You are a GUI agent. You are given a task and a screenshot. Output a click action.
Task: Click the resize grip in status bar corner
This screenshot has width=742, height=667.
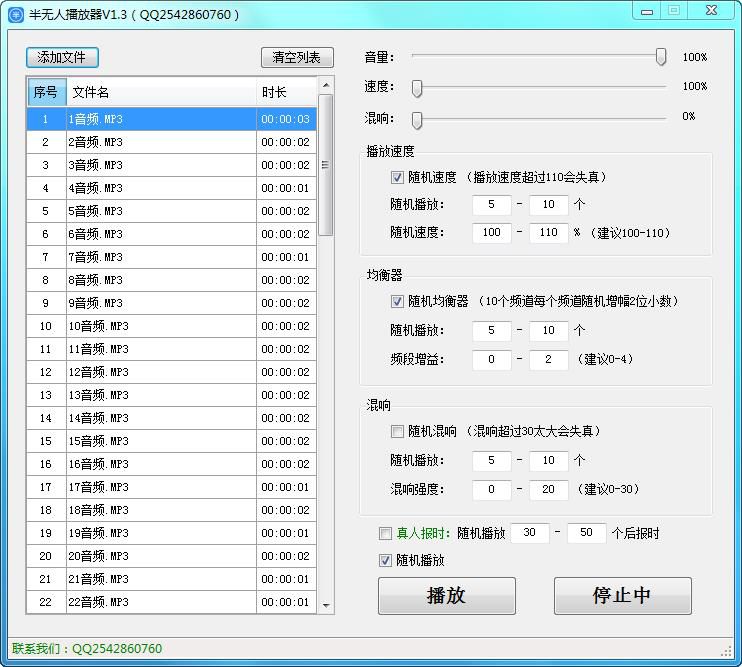[x=727, y=652]
